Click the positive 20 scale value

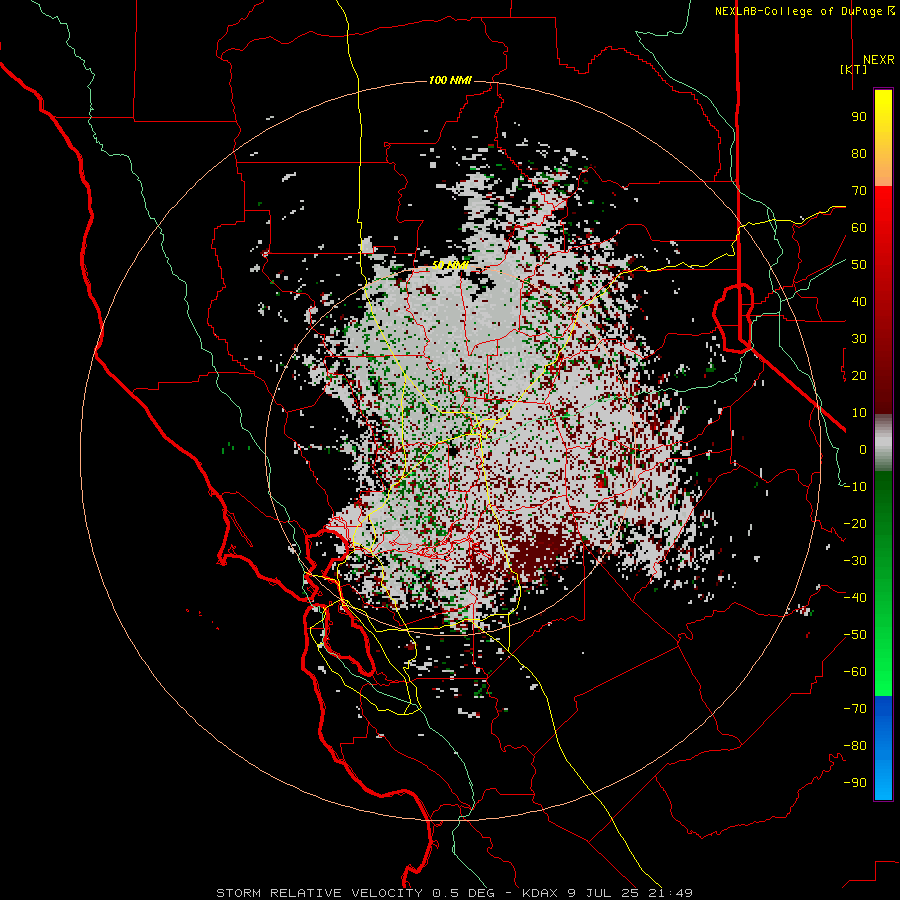coord(859,375)
